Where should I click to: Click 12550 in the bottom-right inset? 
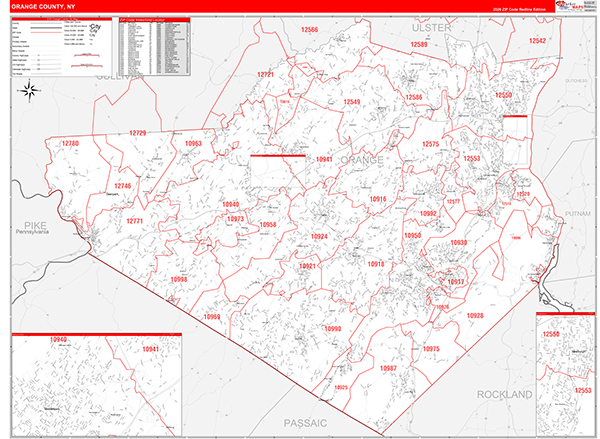551,334
